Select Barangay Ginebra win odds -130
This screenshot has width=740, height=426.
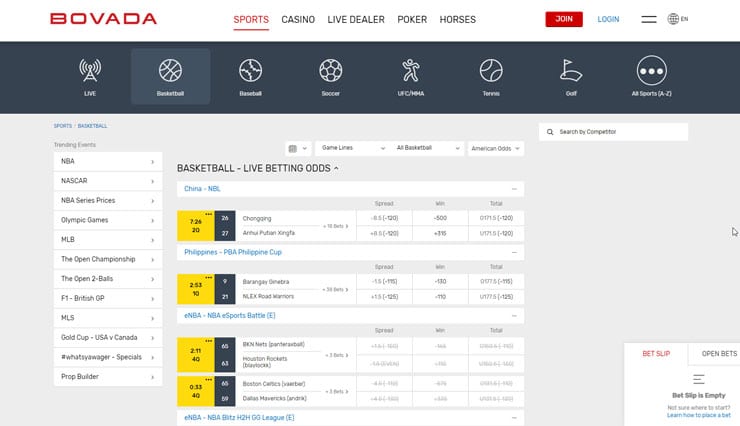click(x=440, y=282)
